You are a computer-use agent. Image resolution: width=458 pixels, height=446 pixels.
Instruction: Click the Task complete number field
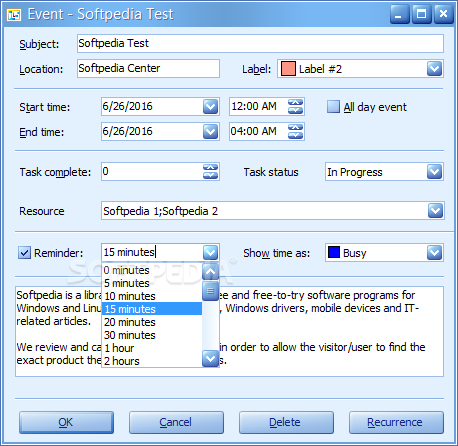[x=152, y=172]
